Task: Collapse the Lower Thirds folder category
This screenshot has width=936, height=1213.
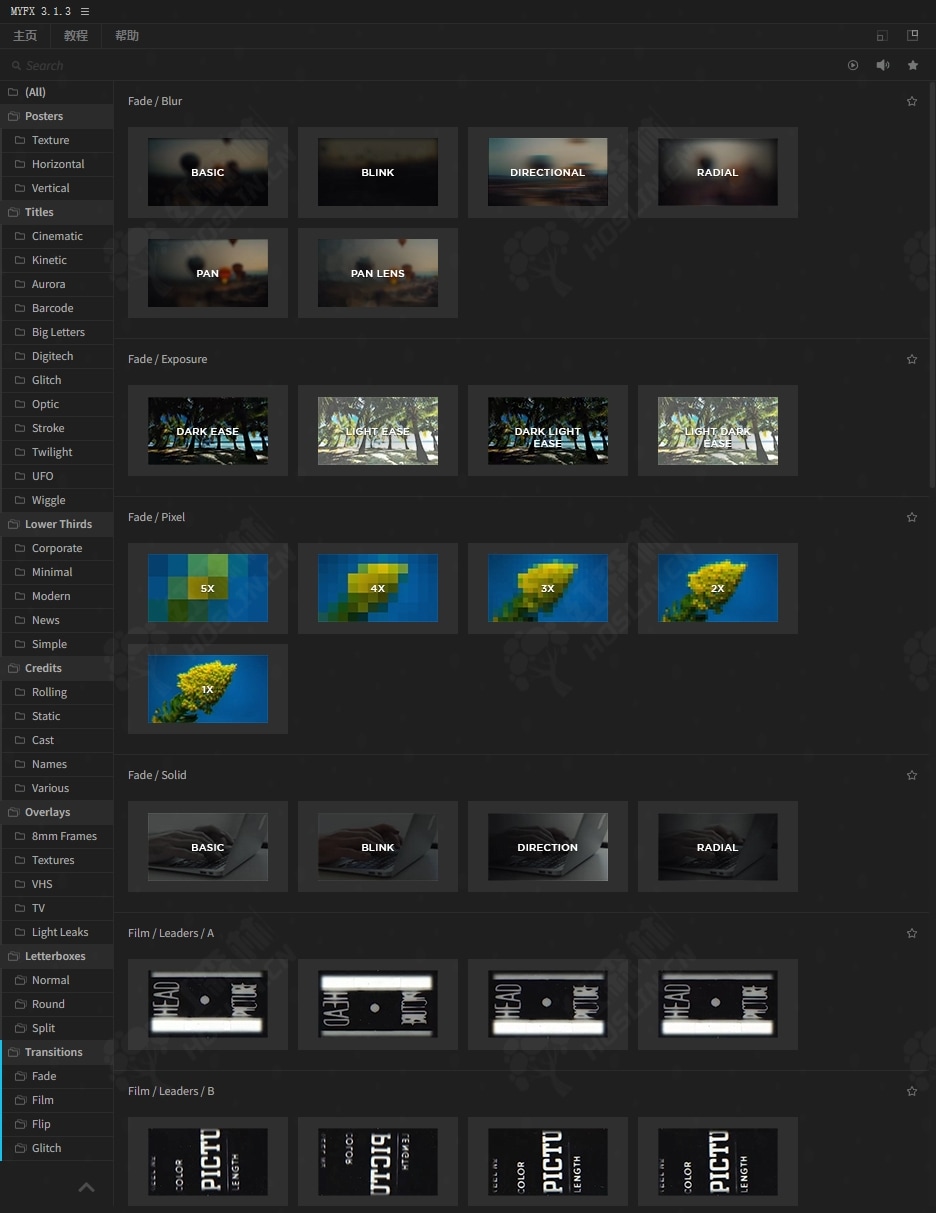Action: pos(58,524)
